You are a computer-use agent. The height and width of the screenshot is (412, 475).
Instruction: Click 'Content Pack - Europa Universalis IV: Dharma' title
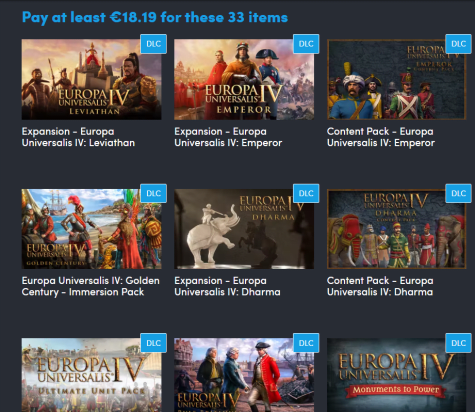click(380, 286)
